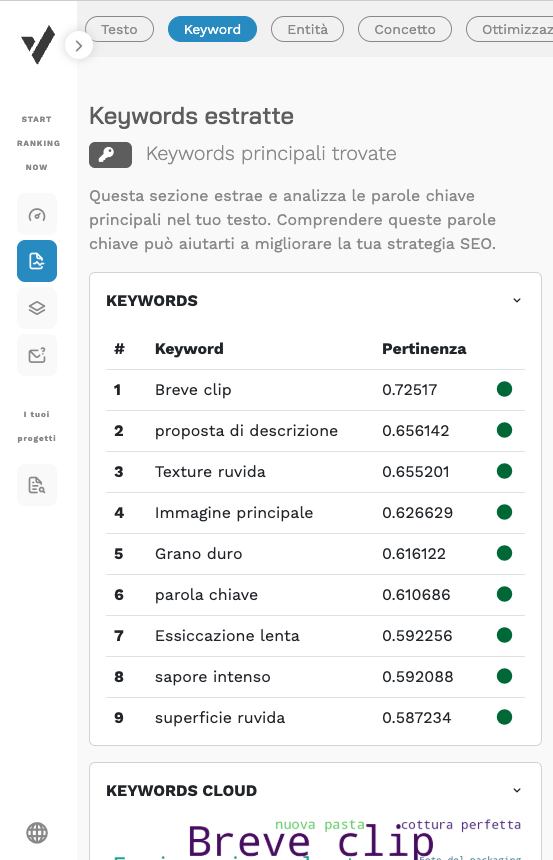Click the 0.72517 relevance value
This screenshot has width=553, height=860.
click(x=410, y=390)
